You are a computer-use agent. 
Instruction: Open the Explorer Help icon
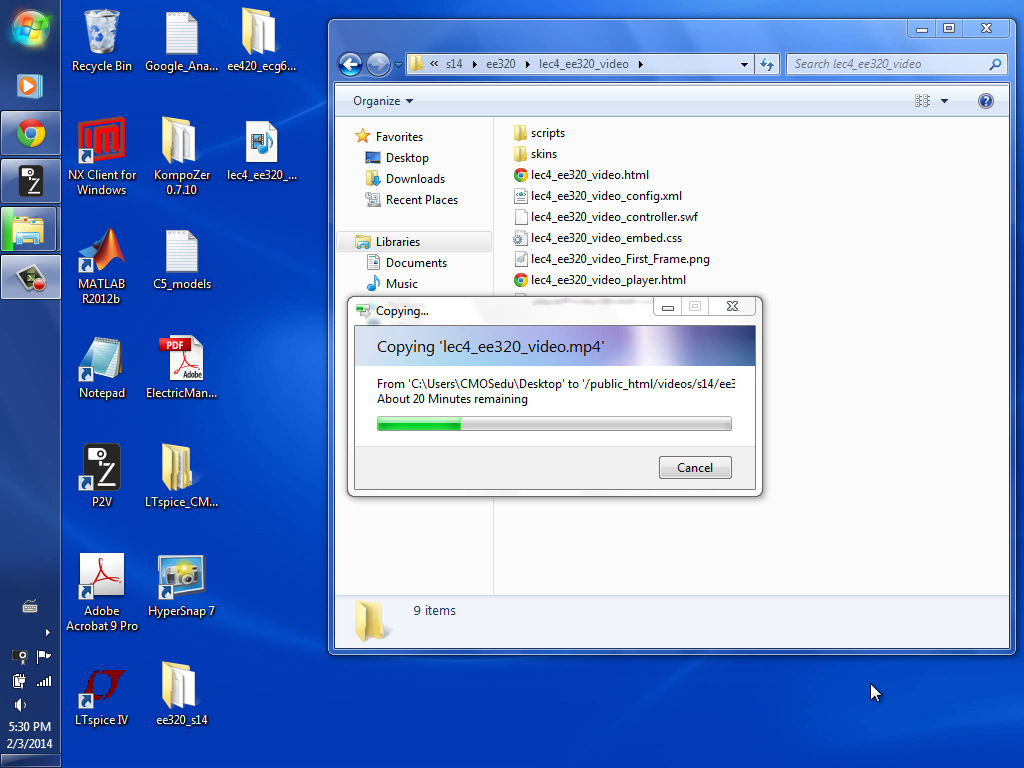[985, 101]
